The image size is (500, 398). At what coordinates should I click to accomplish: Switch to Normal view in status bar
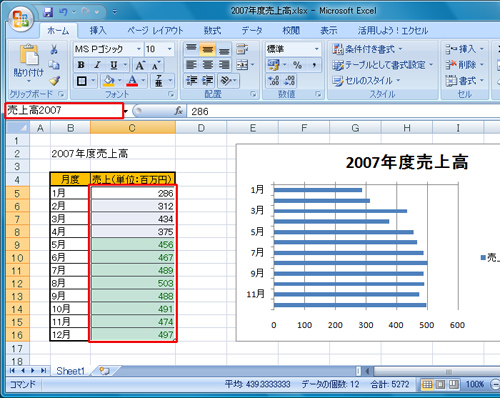pos(427,385)
